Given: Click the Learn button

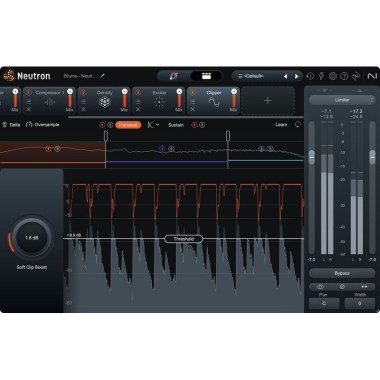Looking at the screenshot, I should point(281,125).
